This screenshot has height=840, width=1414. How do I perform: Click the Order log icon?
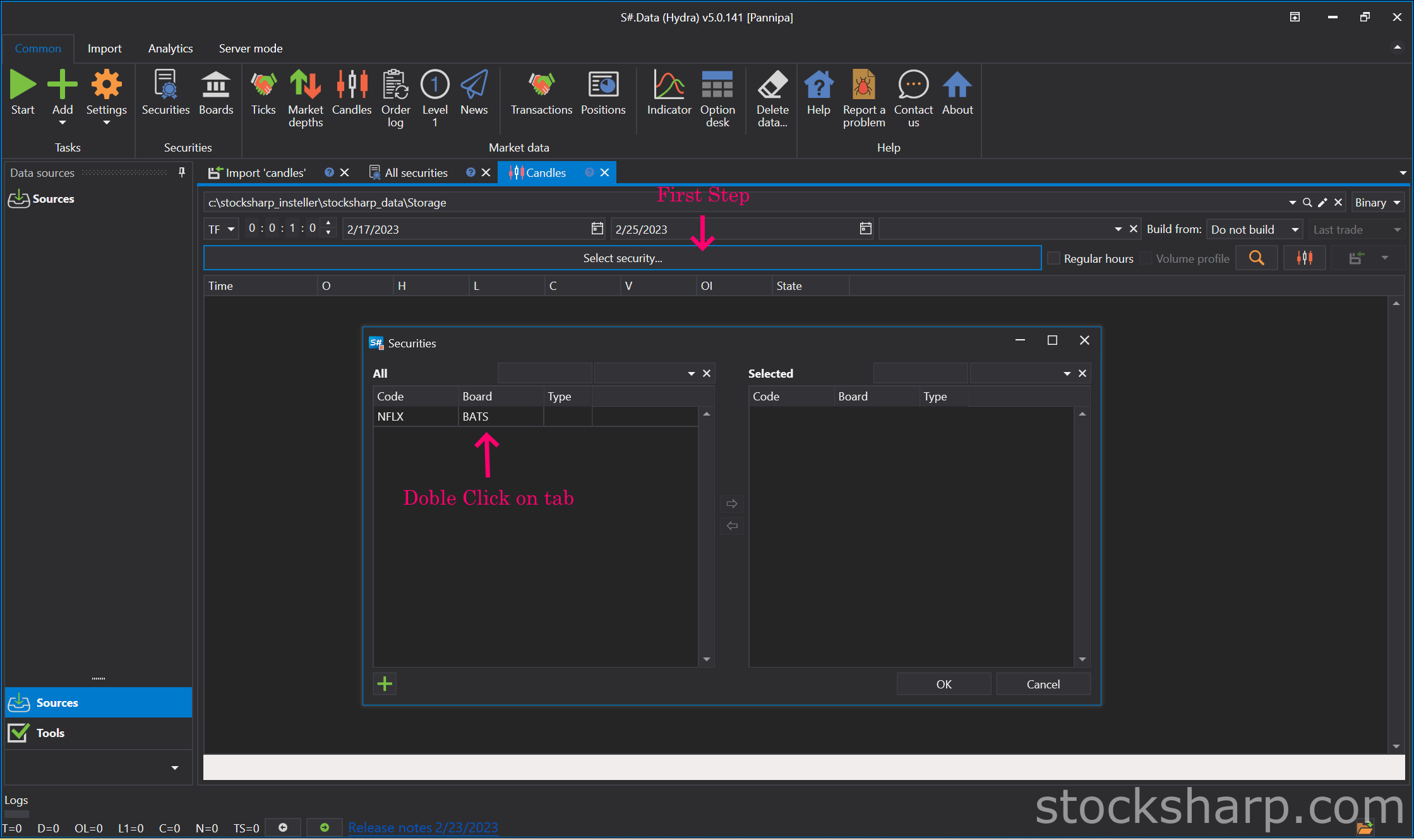[395, 85]
